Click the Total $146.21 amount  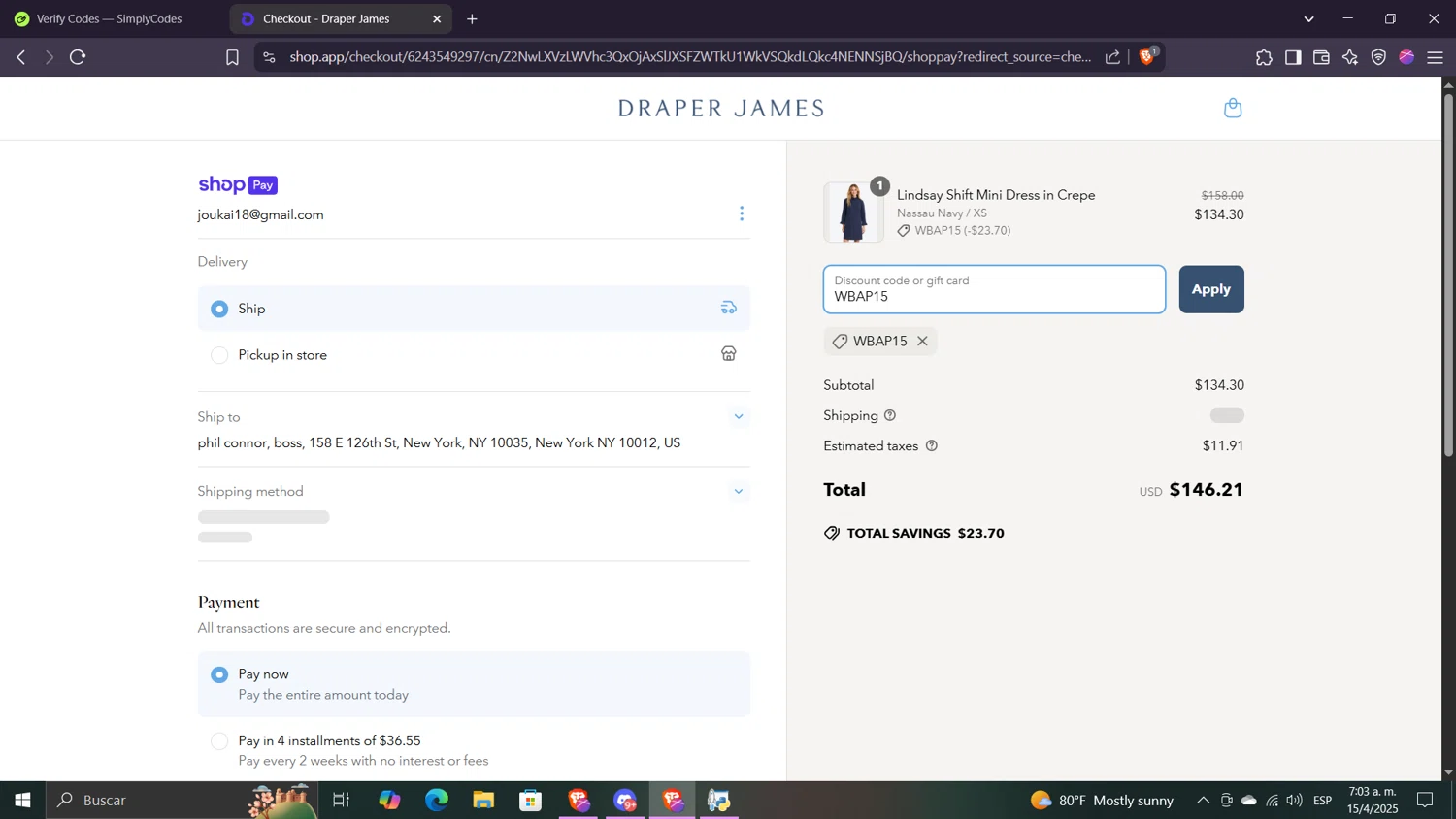click(x=1207, y=490)
